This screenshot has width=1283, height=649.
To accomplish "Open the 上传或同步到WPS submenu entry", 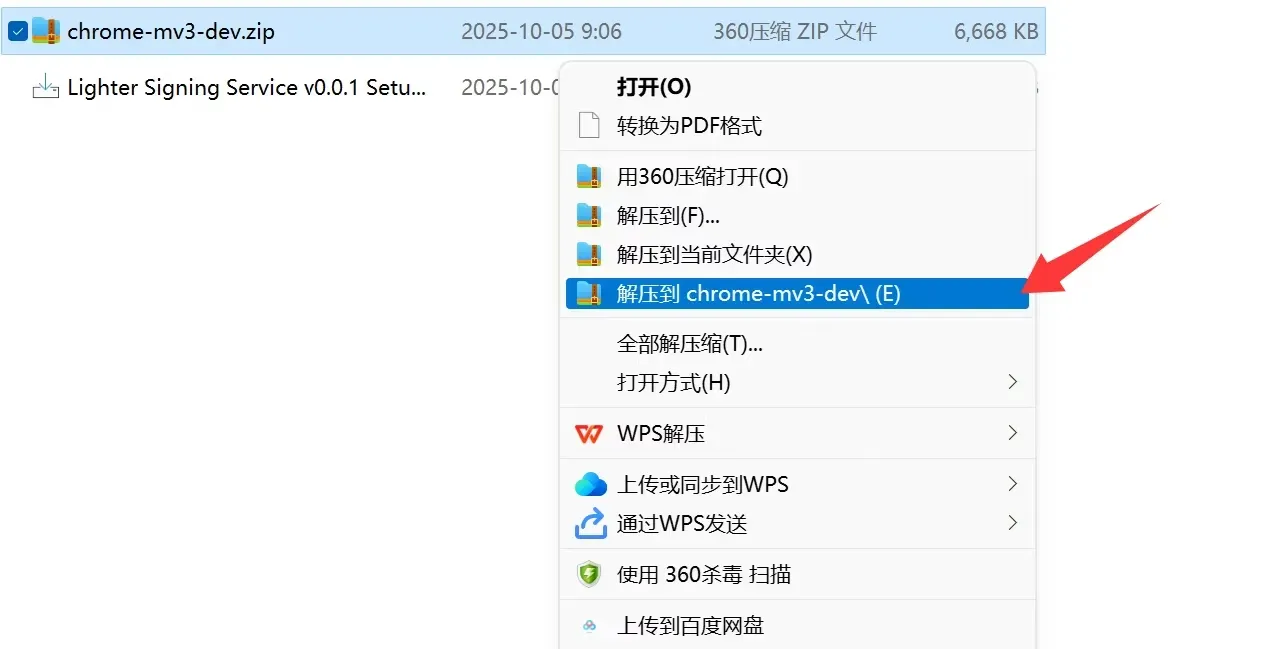I will tap(797, 485).
